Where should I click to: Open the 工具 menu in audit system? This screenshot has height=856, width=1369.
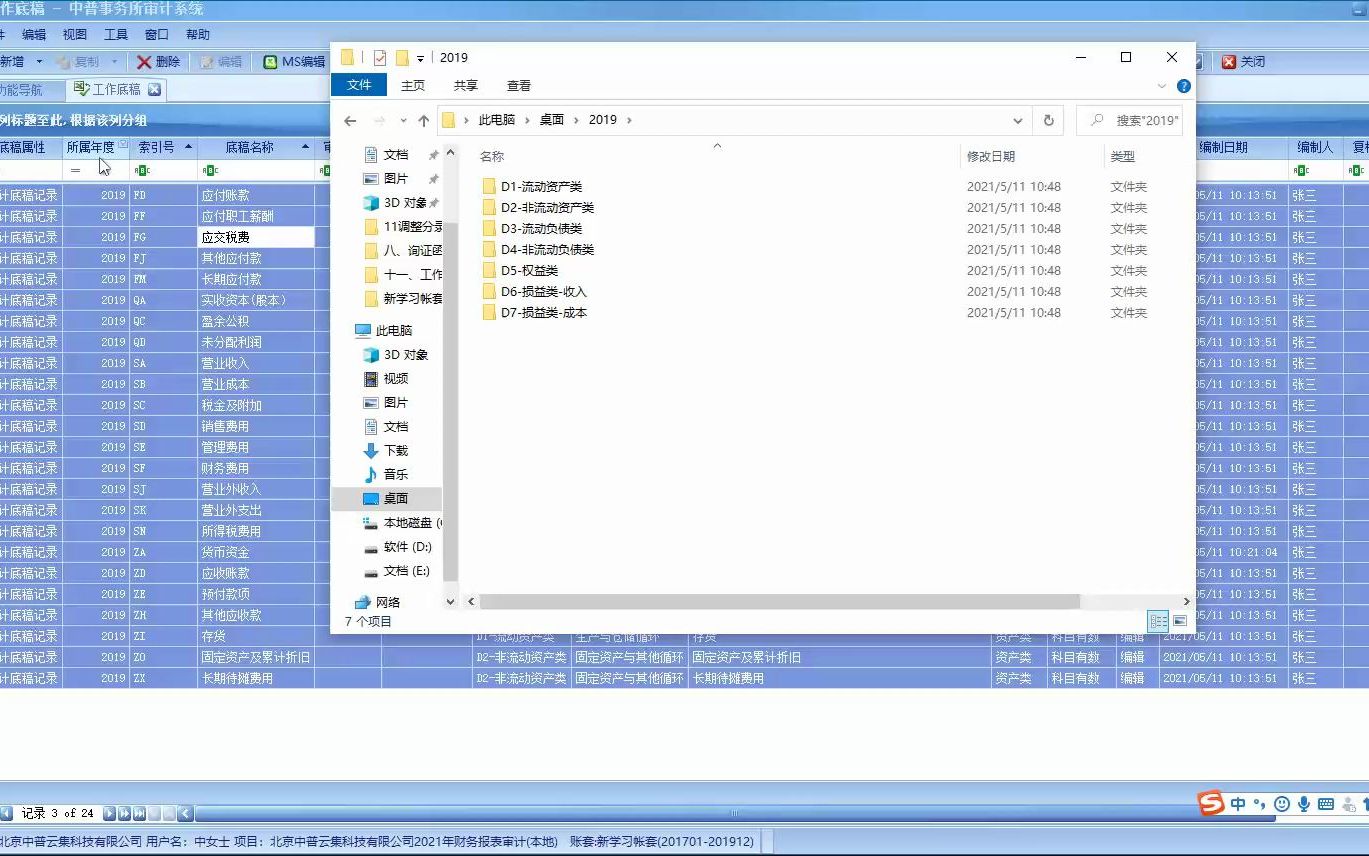click(116, 35)
